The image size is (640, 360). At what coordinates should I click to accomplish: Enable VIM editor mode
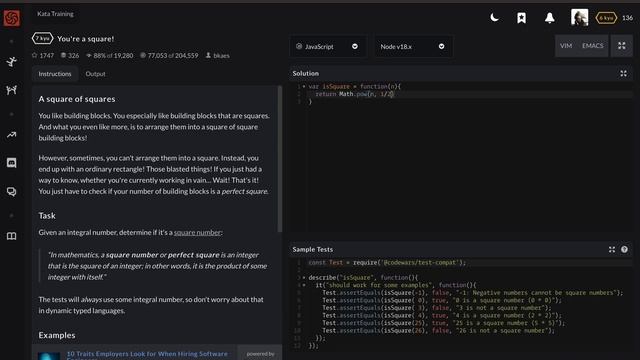click(x=566, y=46)
